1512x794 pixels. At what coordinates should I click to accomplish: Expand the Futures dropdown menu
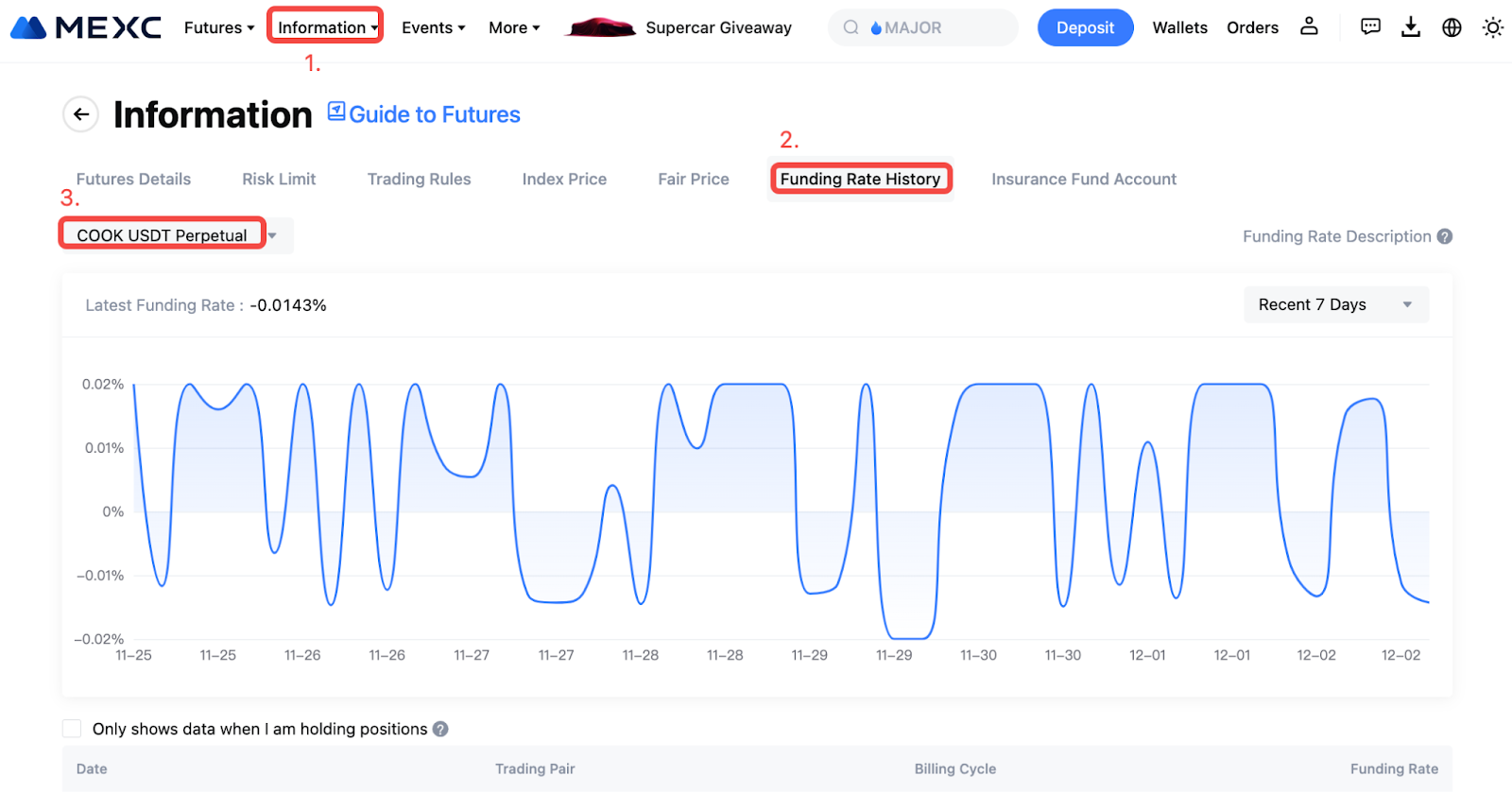(x=219, y=27)
